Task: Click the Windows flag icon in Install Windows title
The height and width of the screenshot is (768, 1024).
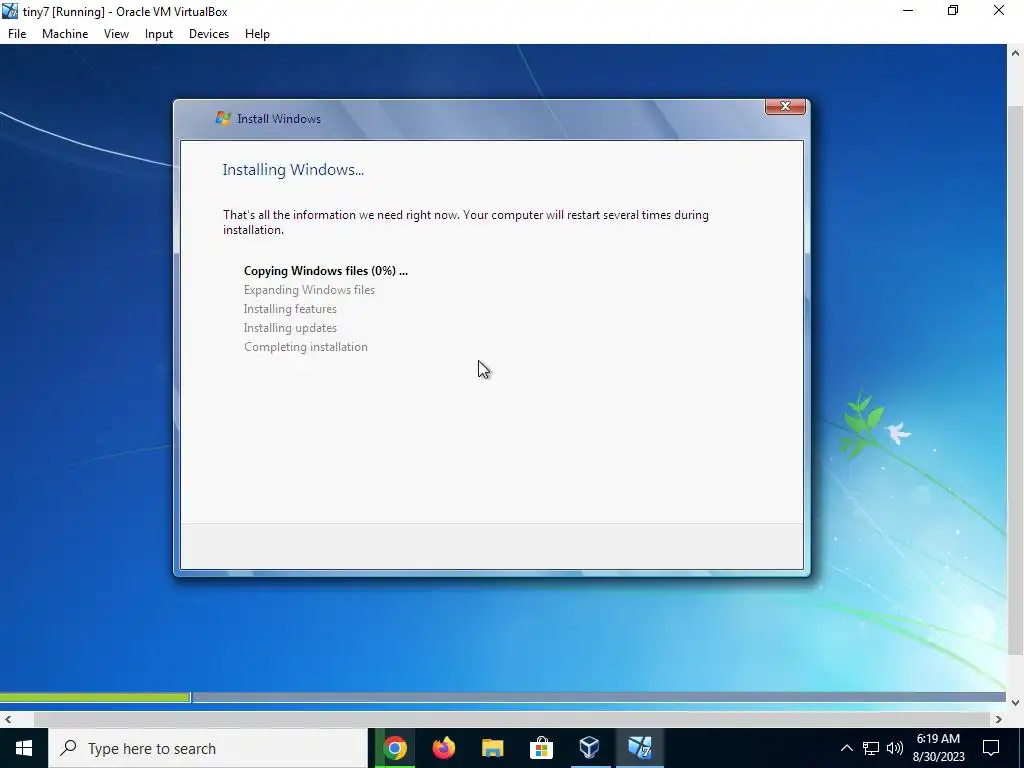Action: click(223, 118)
